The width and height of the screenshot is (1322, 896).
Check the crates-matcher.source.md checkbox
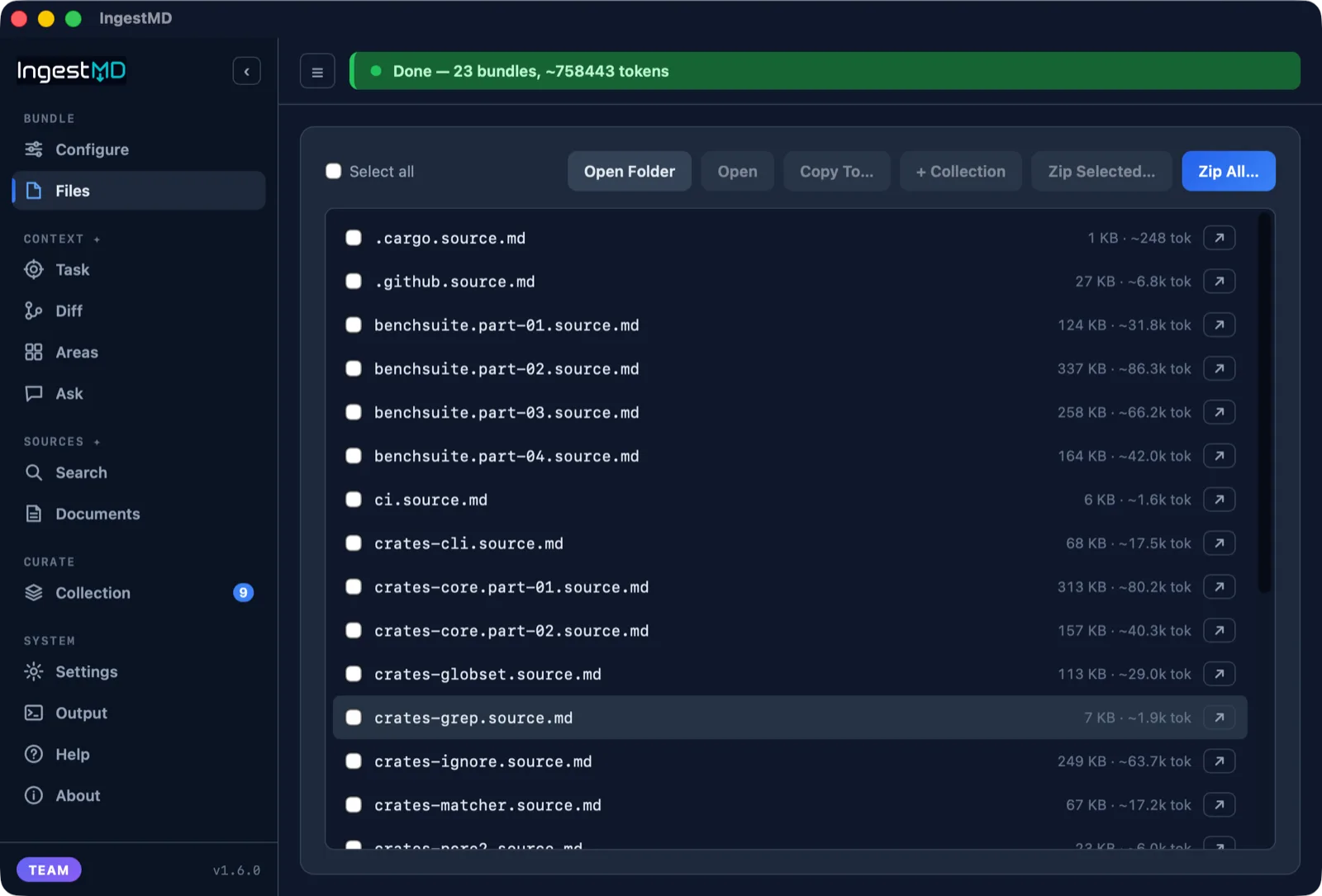[x=354, y=805]
